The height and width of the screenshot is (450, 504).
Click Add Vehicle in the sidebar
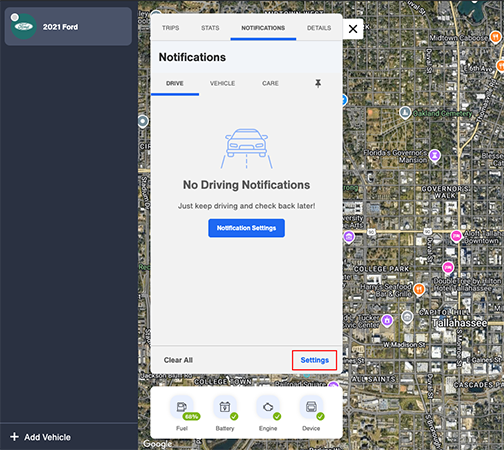(40, 437)
